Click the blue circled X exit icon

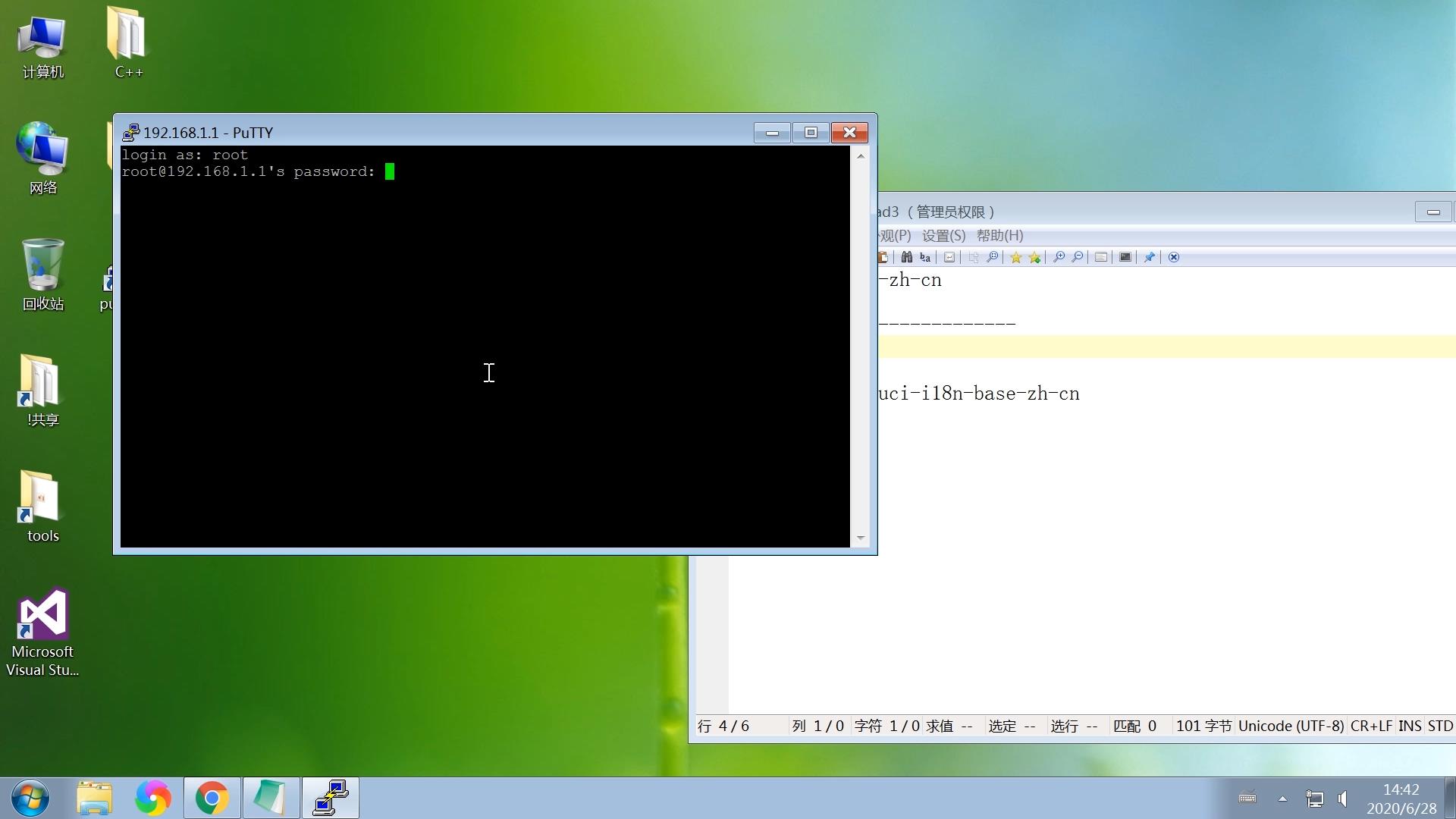[1173, 257]
